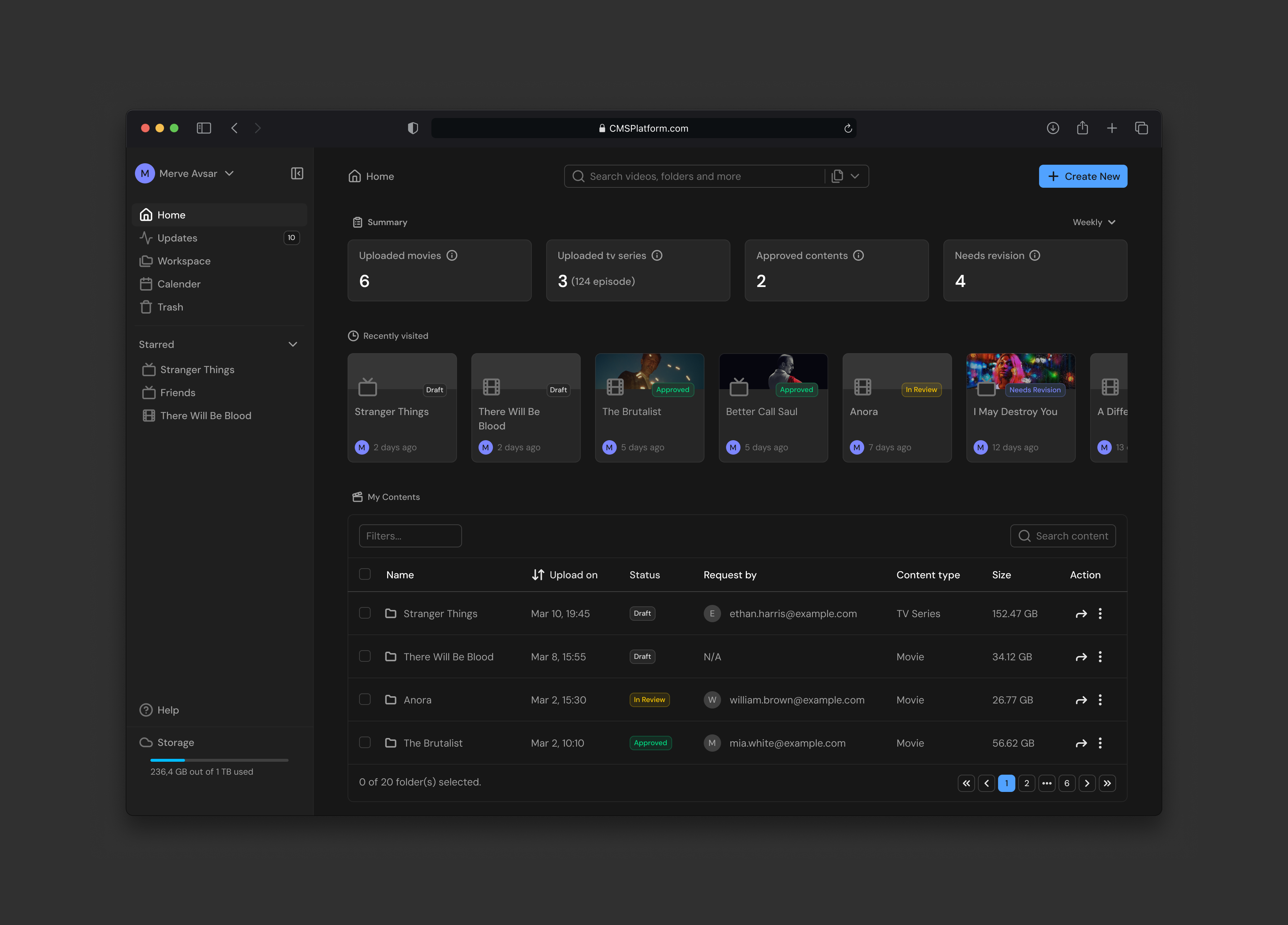The height and width of the screenshot is (925, 1288).
Task: Check The Brutalist row checkbox
Action: click(x=364, y=743)
